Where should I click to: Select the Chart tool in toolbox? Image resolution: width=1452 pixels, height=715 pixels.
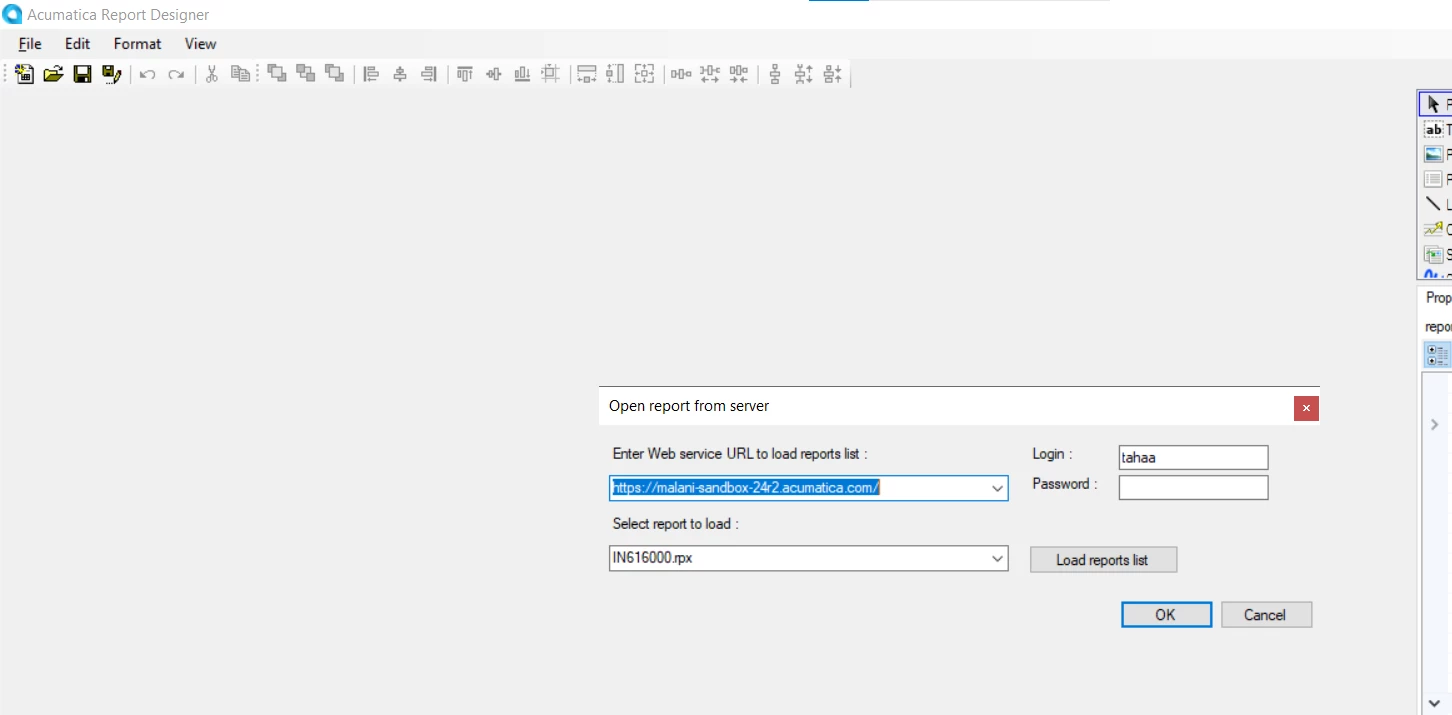(1436, 229)
